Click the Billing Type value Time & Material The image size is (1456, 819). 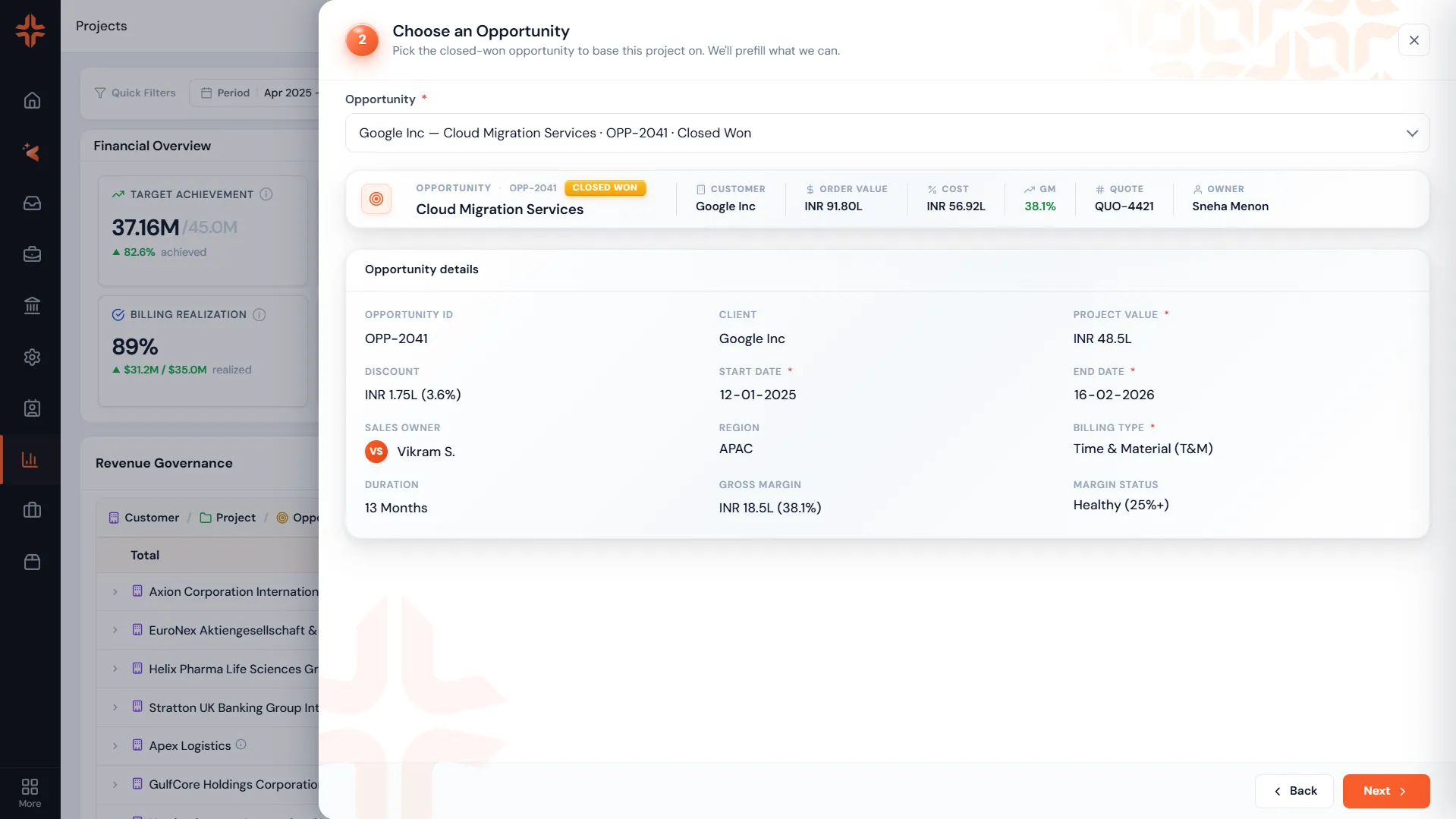1143,449
